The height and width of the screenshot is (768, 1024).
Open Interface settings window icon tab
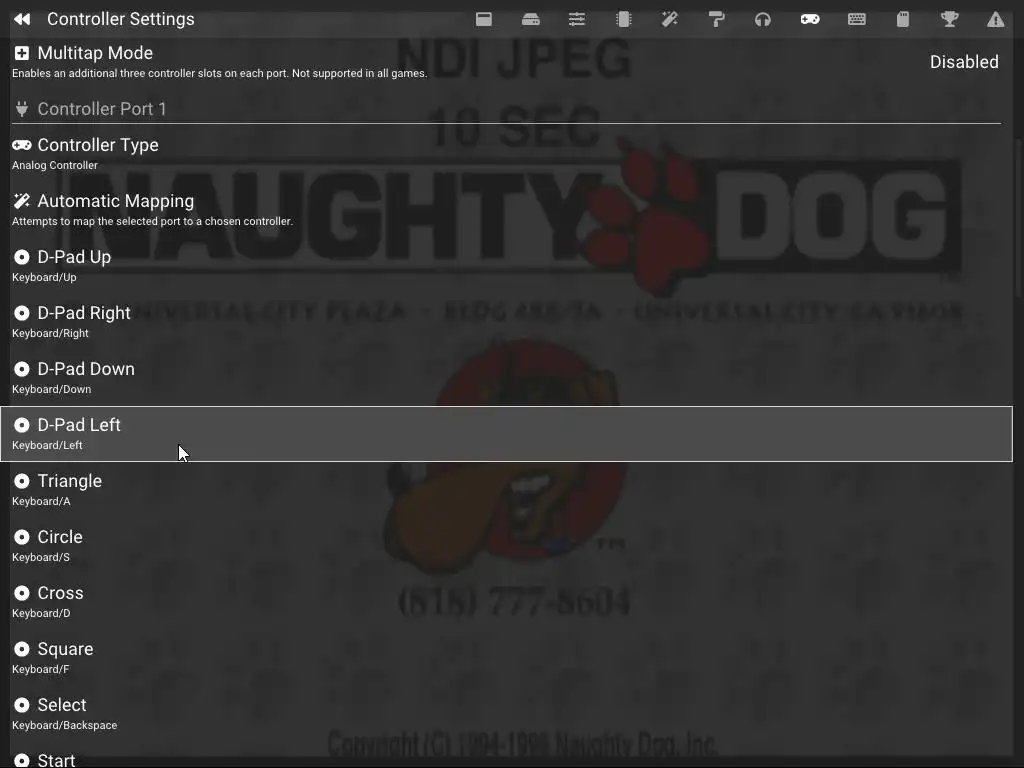pos(484,19)
